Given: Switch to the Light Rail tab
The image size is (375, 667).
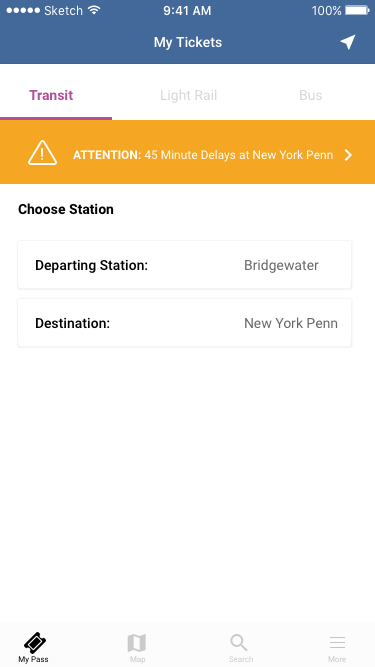Looking at the screenshot, I should 188,95.
